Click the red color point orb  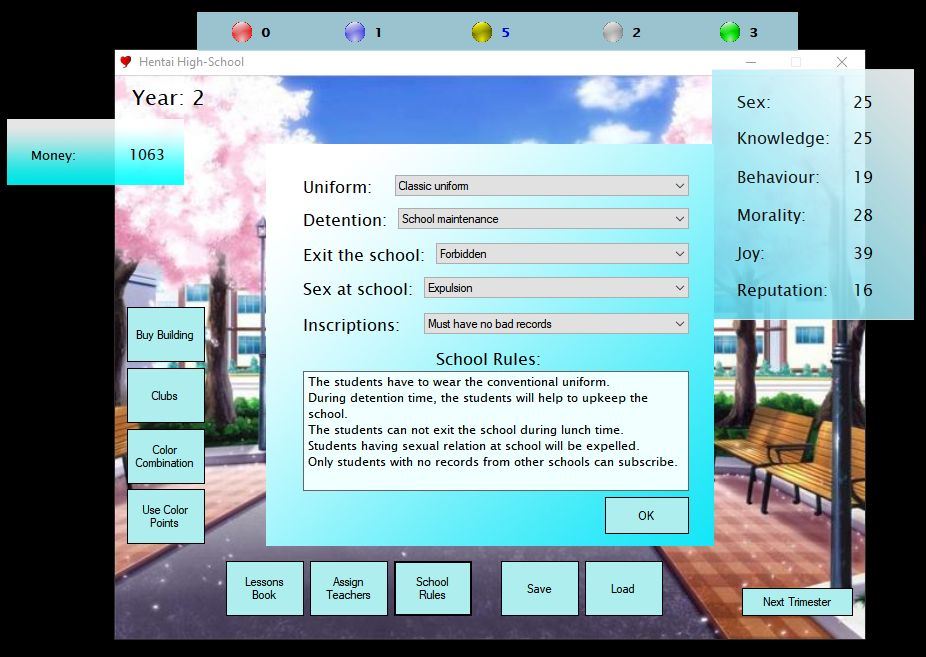(x=242, y=32)
